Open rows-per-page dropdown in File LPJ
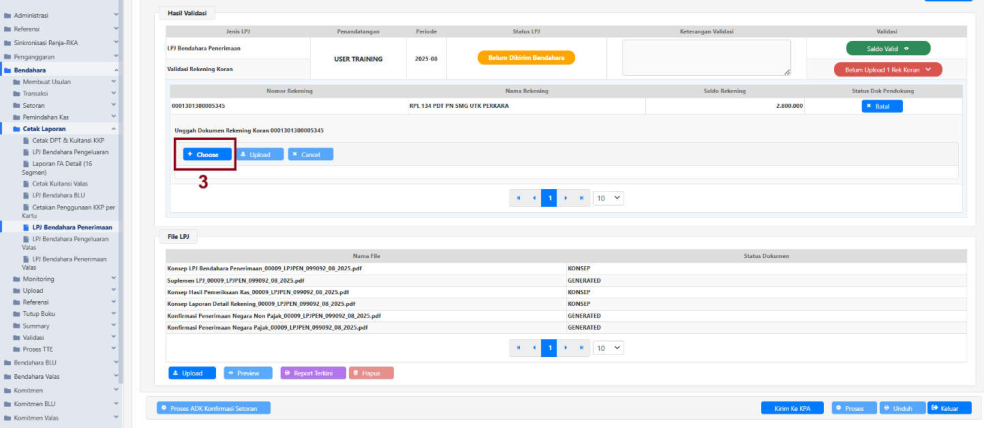The image size is (984, 428). tap(607, 348)
